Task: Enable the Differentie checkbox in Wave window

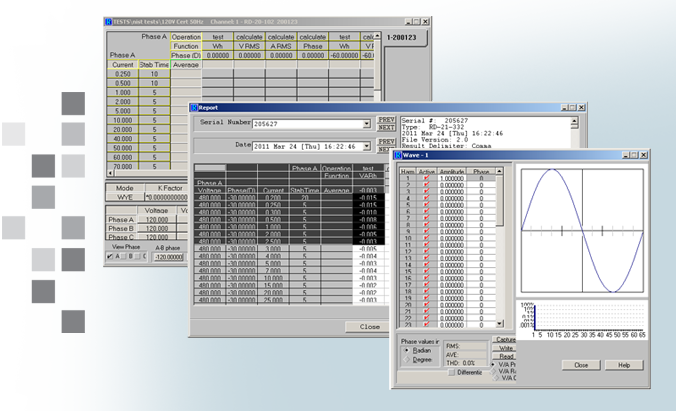Action: 451,372
